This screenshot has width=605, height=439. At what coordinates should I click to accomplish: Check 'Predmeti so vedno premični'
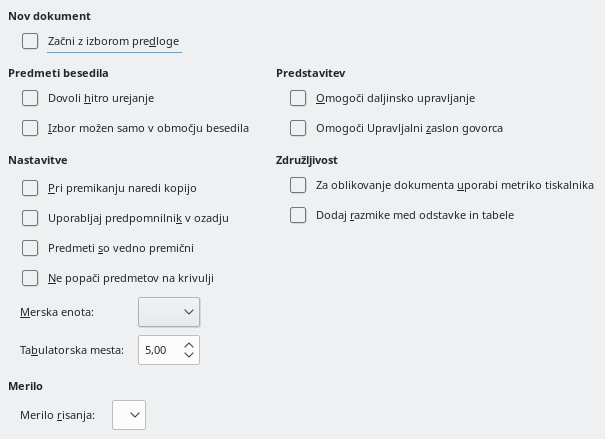(30, 248)
